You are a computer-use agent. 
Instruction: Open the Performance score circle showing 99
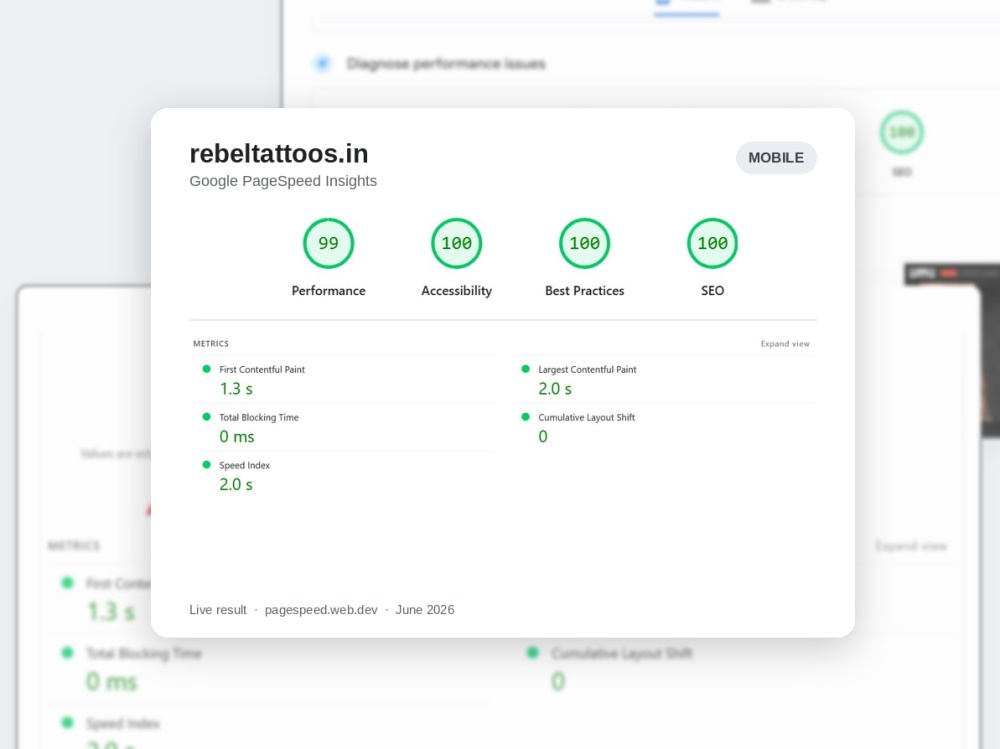tap(328, 243)
